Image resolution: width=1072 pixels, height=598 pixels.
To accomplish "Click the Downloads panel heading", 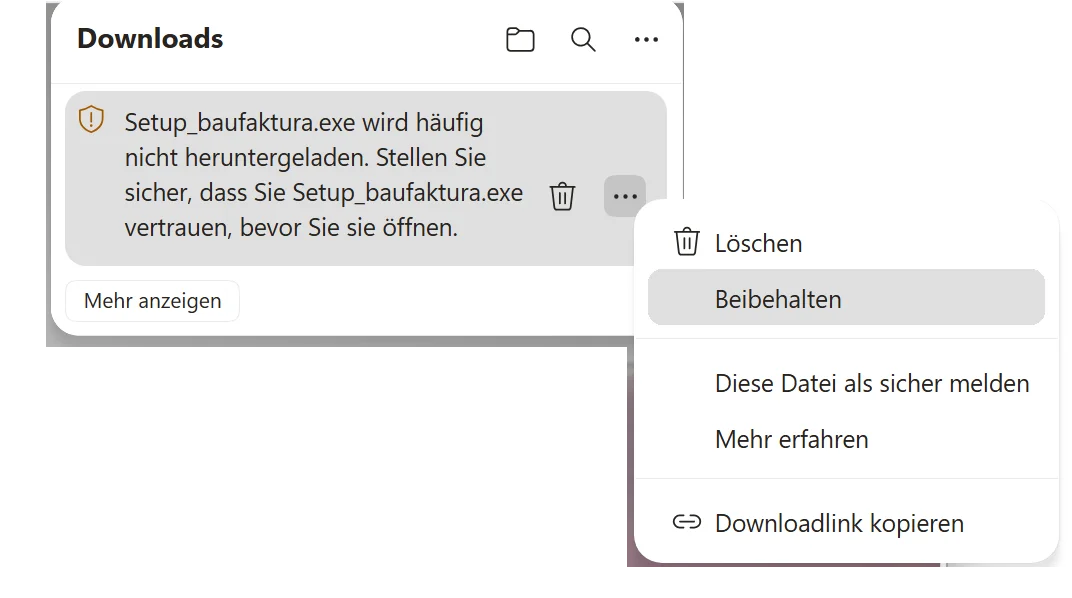I will click(150, 39).
